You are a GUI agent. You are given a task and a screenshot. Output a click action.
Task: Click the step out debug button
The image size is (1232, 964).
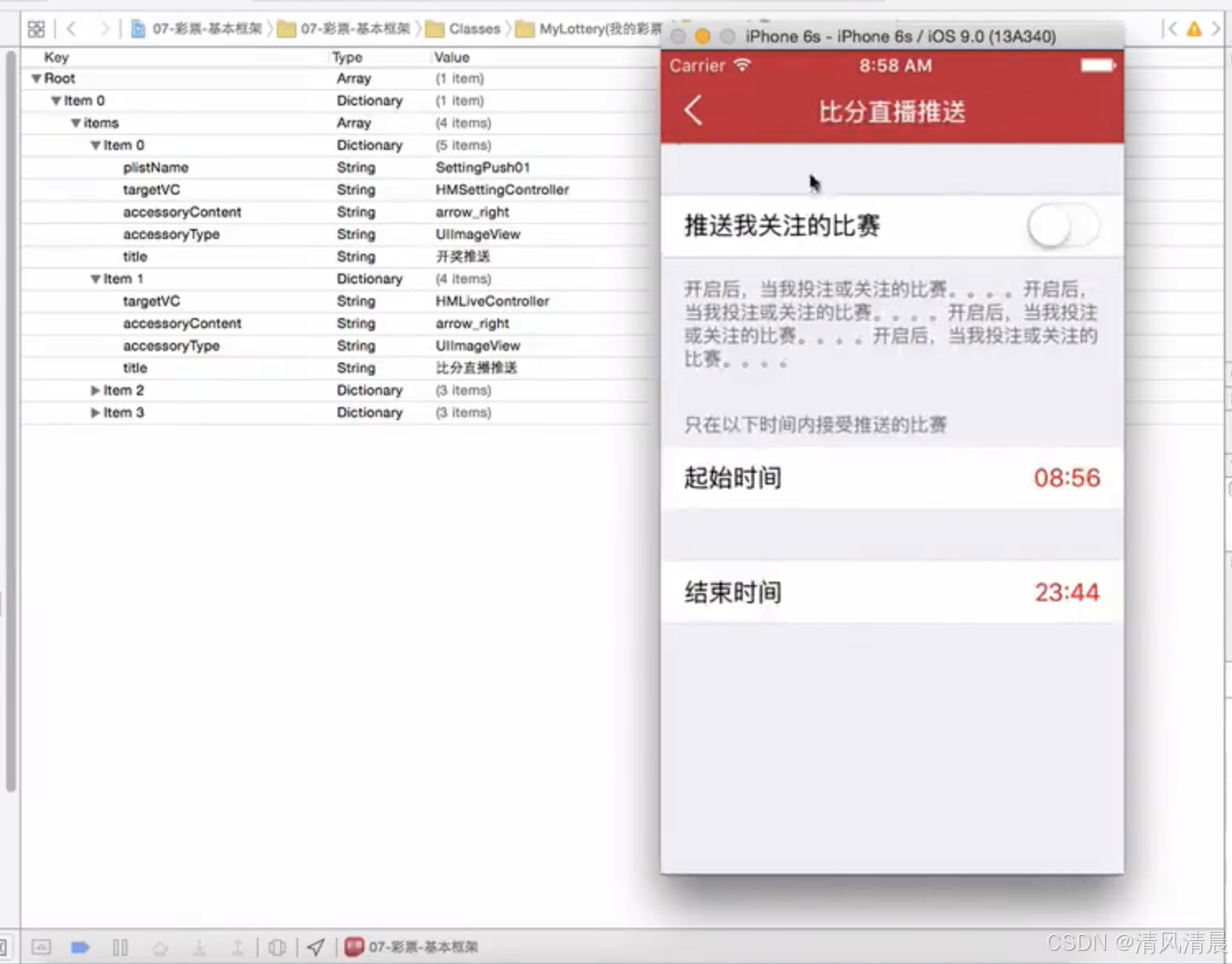tap(237, 948)
